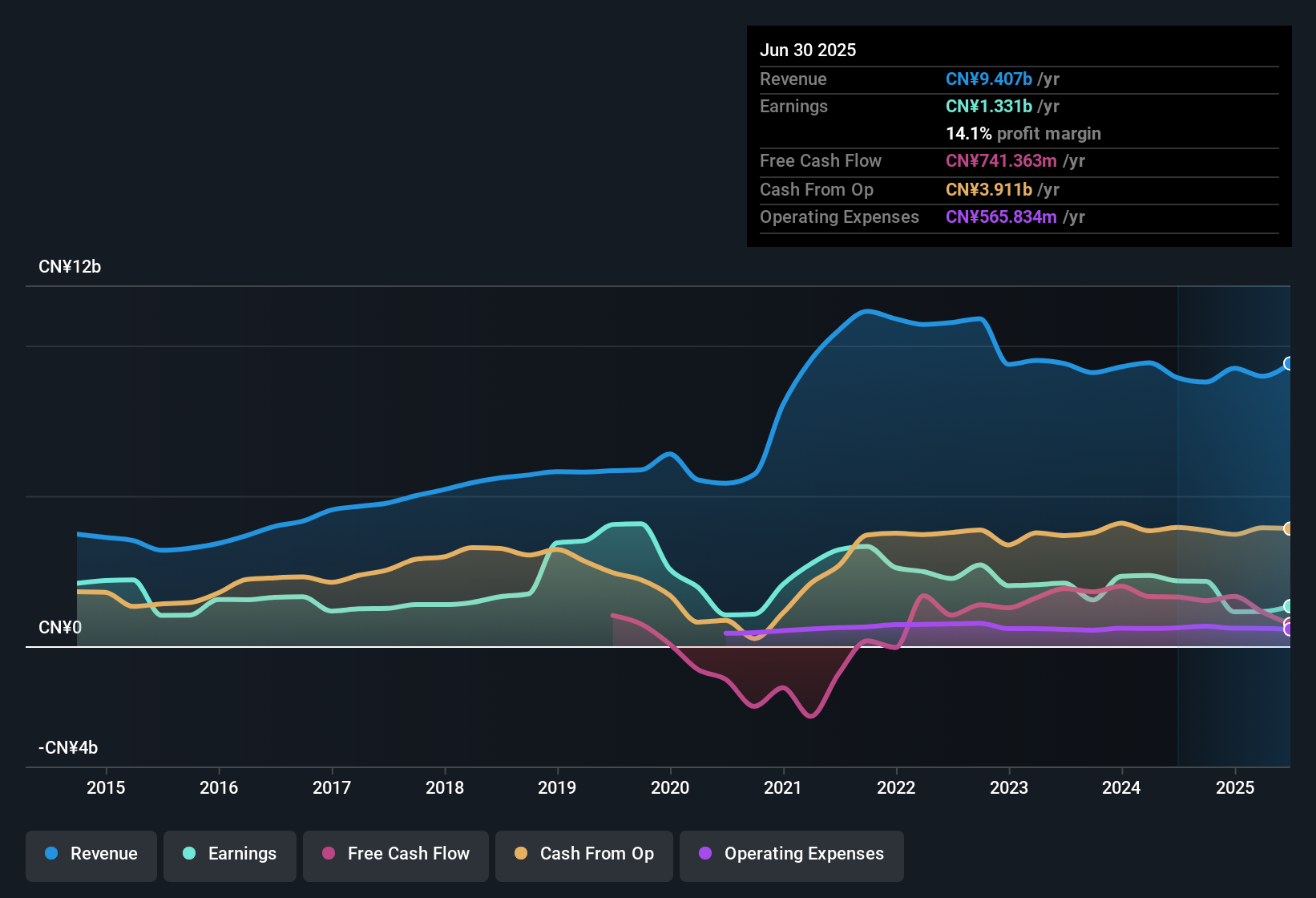Click the blue Revenue legend dot
Screen dimensions: 1316x898
51,854
